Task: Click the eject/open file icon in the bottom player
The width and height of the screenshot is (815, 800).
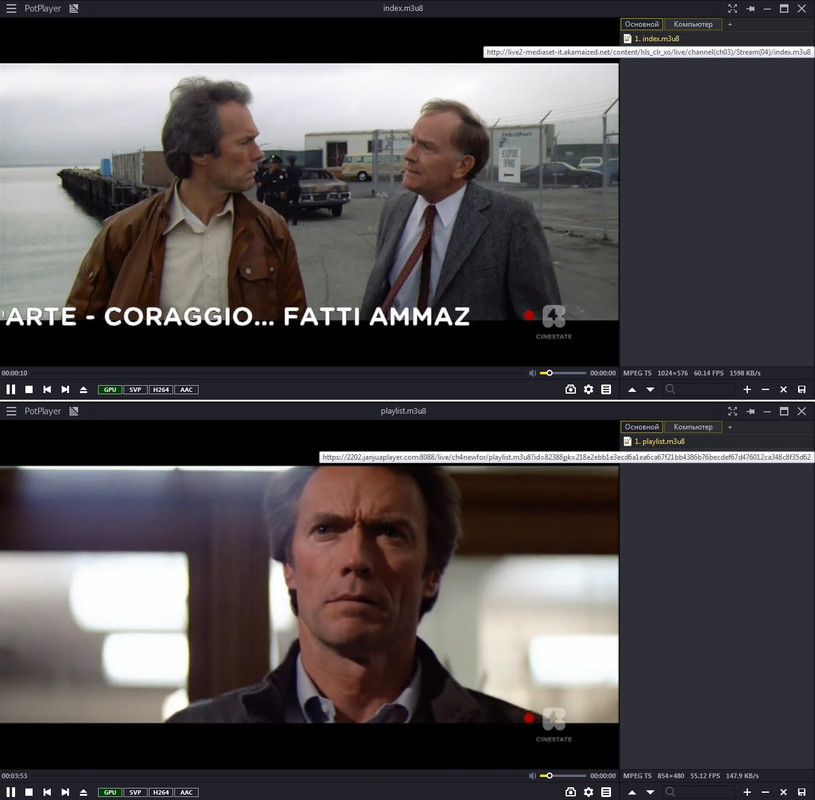Action: pos(83,792)
